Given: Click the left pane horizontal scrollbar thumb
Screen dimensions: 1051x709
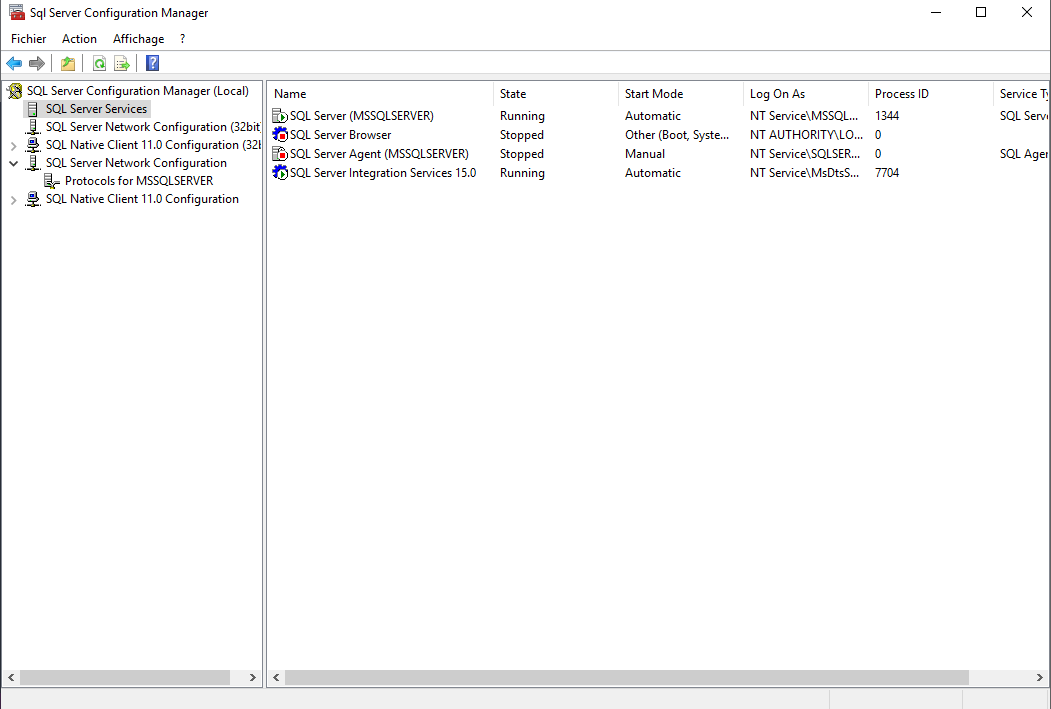Looking at the screenshot, I should 125,678.
